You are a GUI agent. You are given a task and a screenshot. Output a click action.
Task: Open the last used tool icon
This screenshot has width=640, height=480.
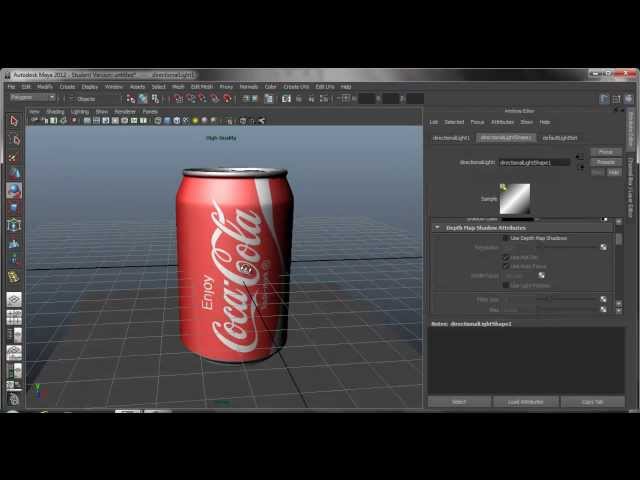point(14,277)
